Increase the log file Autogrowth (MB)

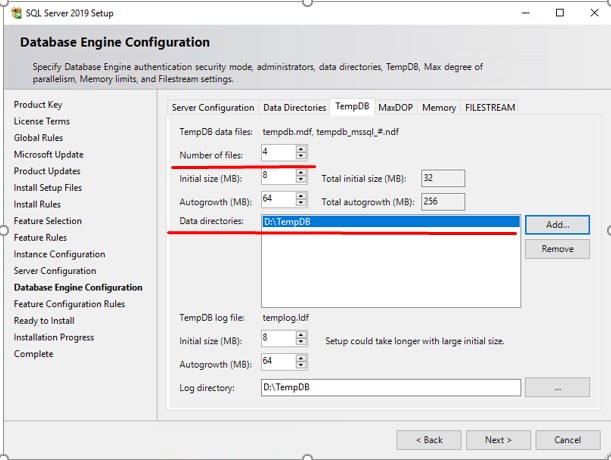point(301,358)
